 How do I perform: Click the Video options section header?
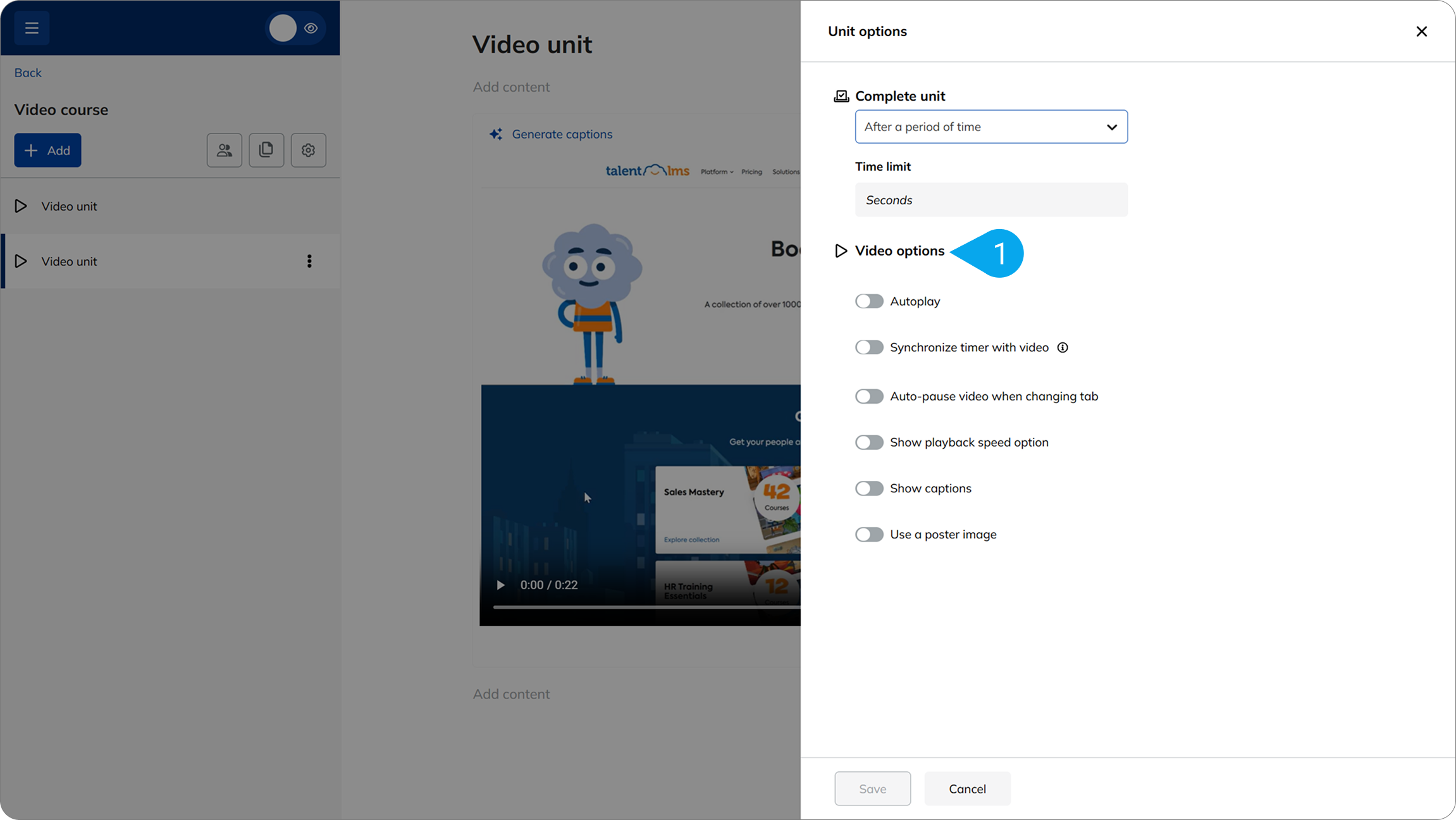tap(899, 251)
